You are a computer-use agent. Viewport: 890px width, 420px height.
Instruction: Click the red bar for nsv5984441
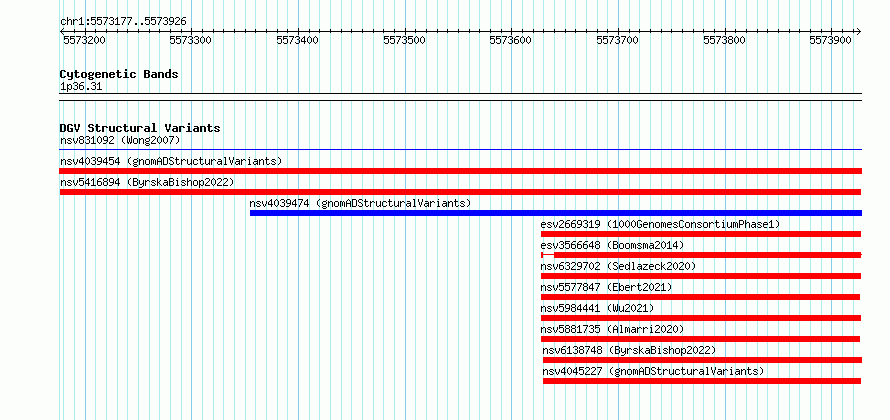click(x=701, y=318)
